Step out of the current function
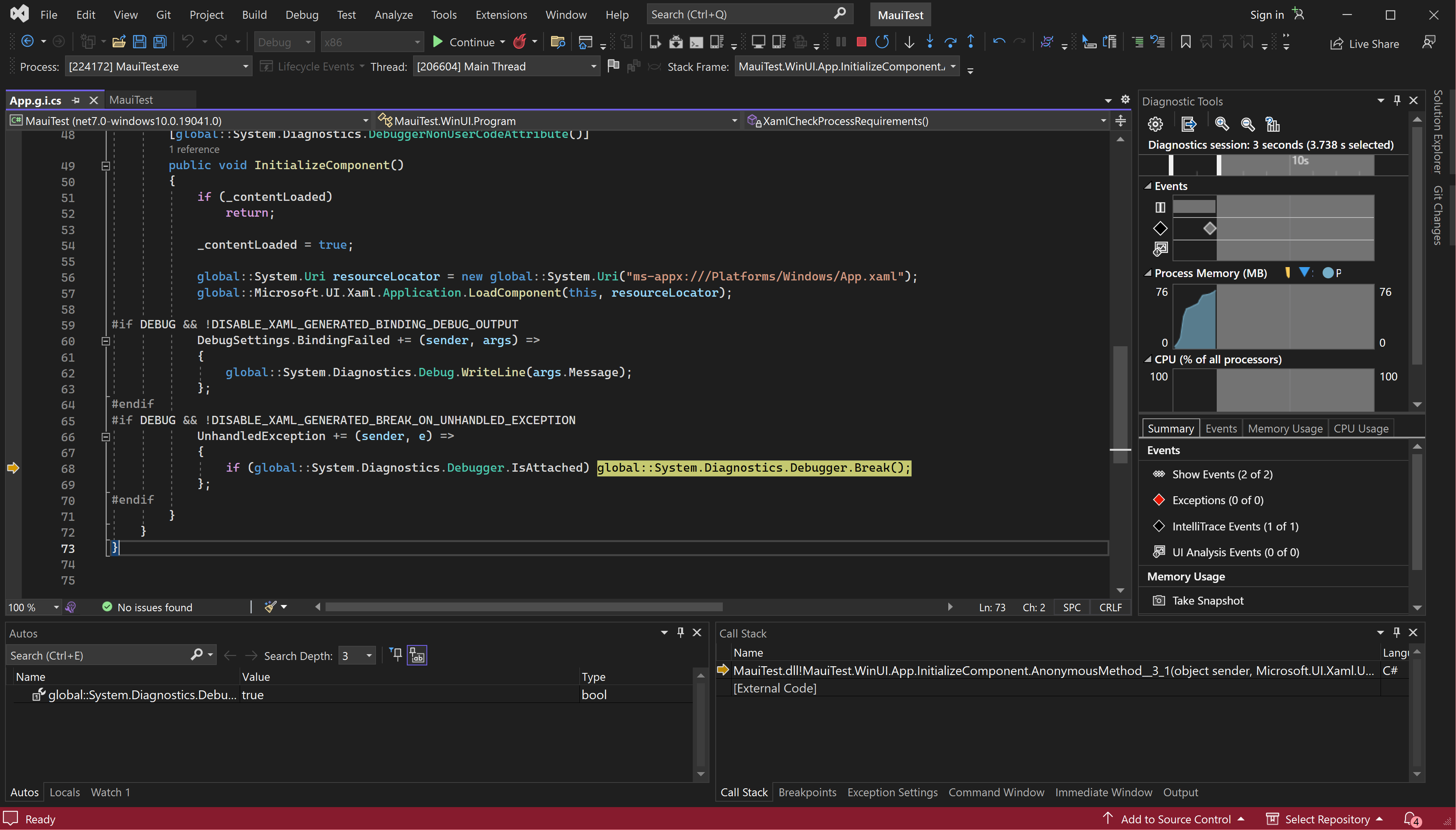The height and width of the screenshot is (830, 1456). click(971, 42)
